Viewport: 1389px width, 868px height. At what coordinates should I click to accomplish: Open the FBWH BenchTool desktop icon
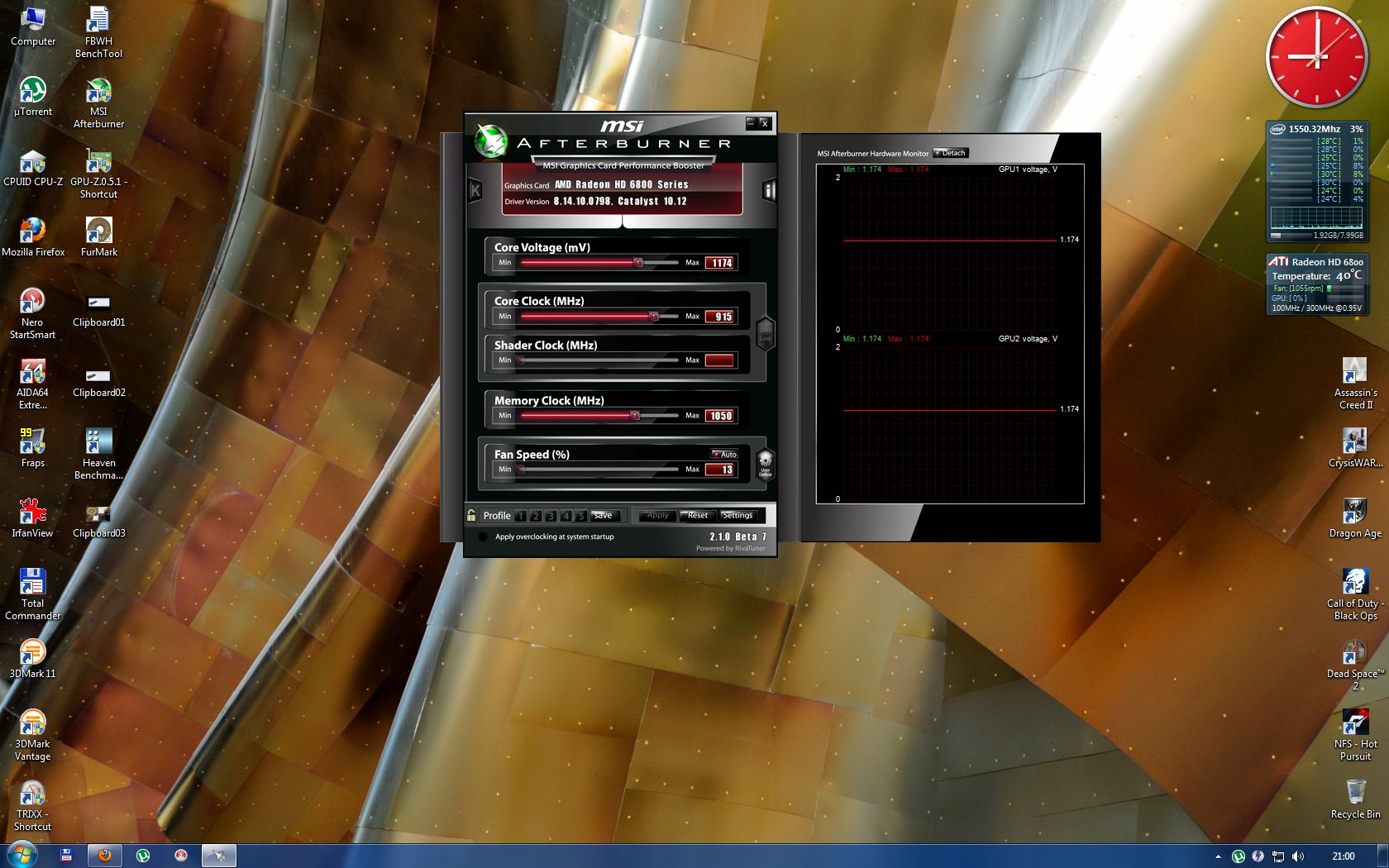[x=98, y=33]
